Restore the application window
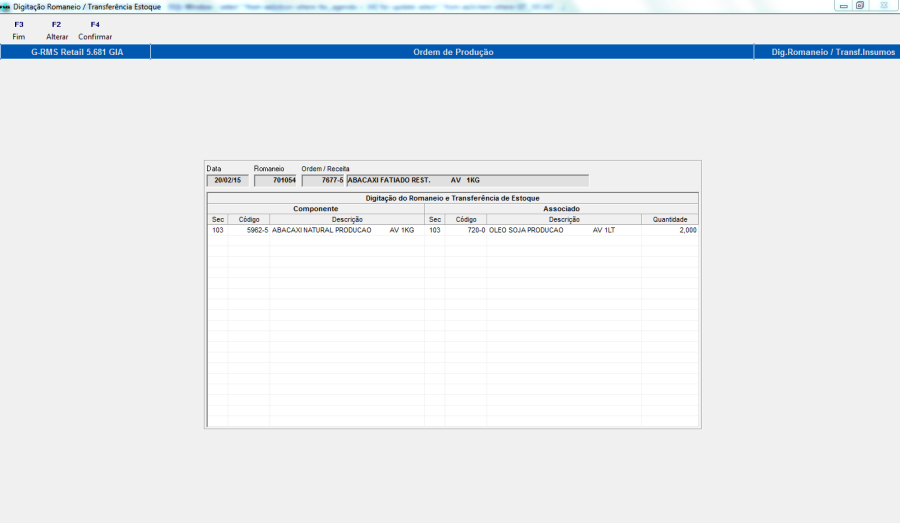This screenshot has height=523, width=900. (860, 6)
